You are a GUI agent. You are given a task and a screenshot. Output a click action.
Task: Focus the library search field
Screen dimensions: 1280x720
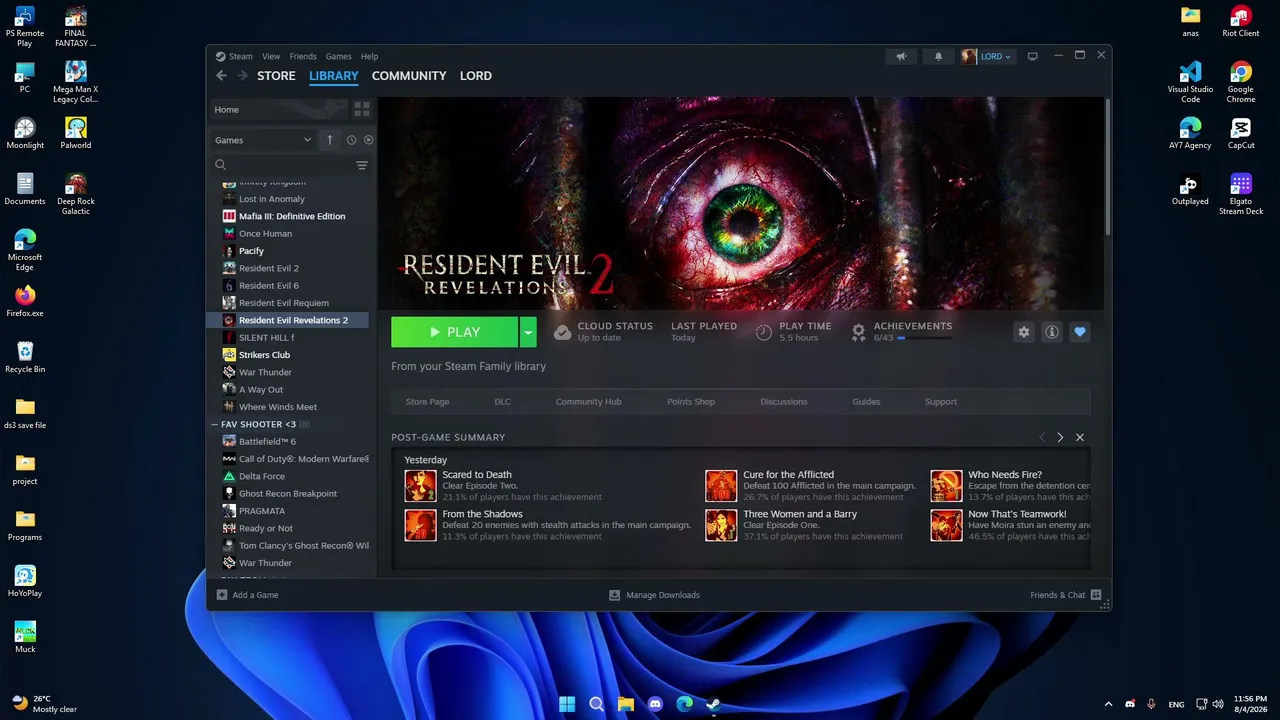[281, 165]
